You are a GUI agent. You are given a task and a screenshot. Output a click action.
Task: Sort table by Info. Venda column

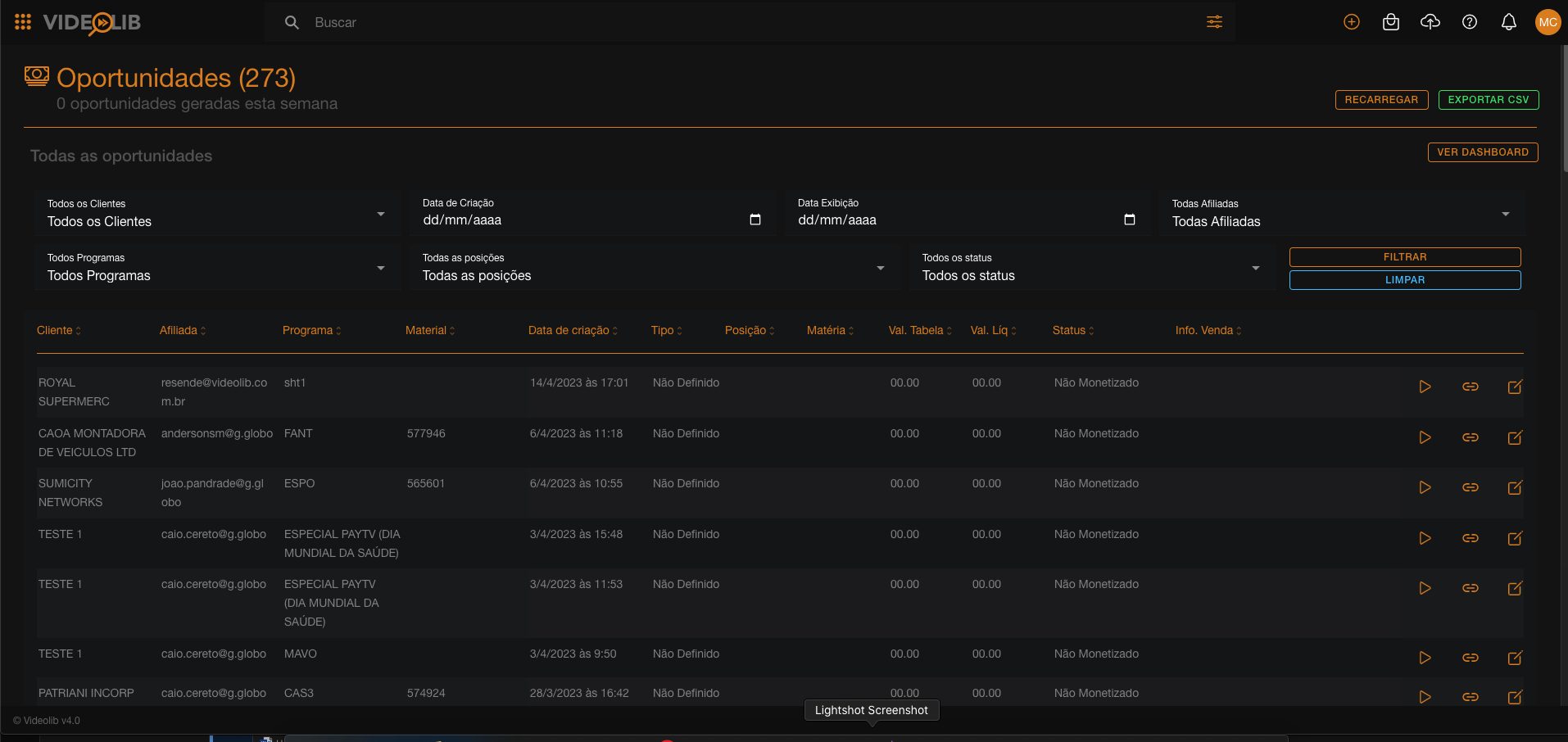(x=1208, y=330)
